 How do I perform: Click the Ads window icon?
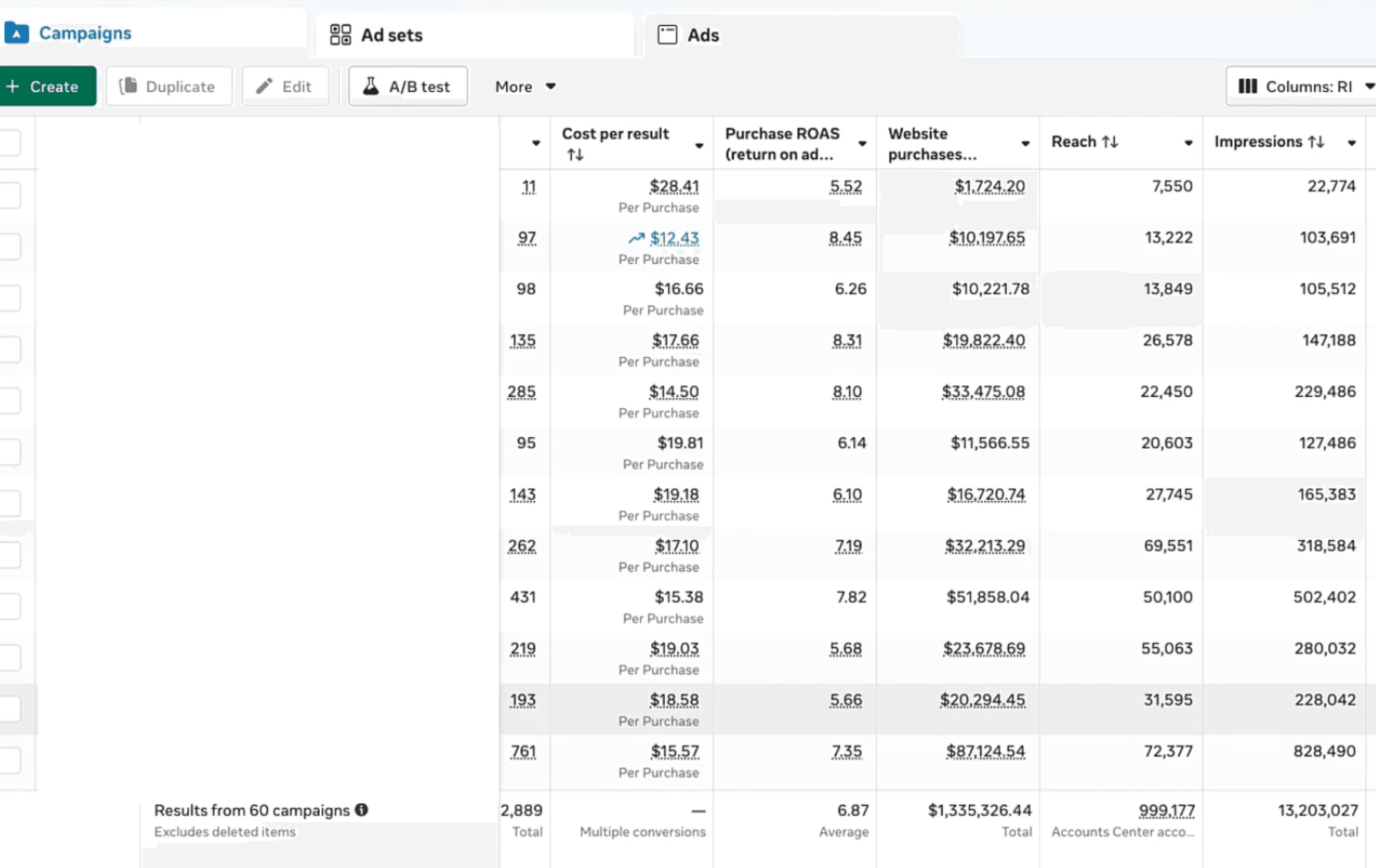coord(667,35)
